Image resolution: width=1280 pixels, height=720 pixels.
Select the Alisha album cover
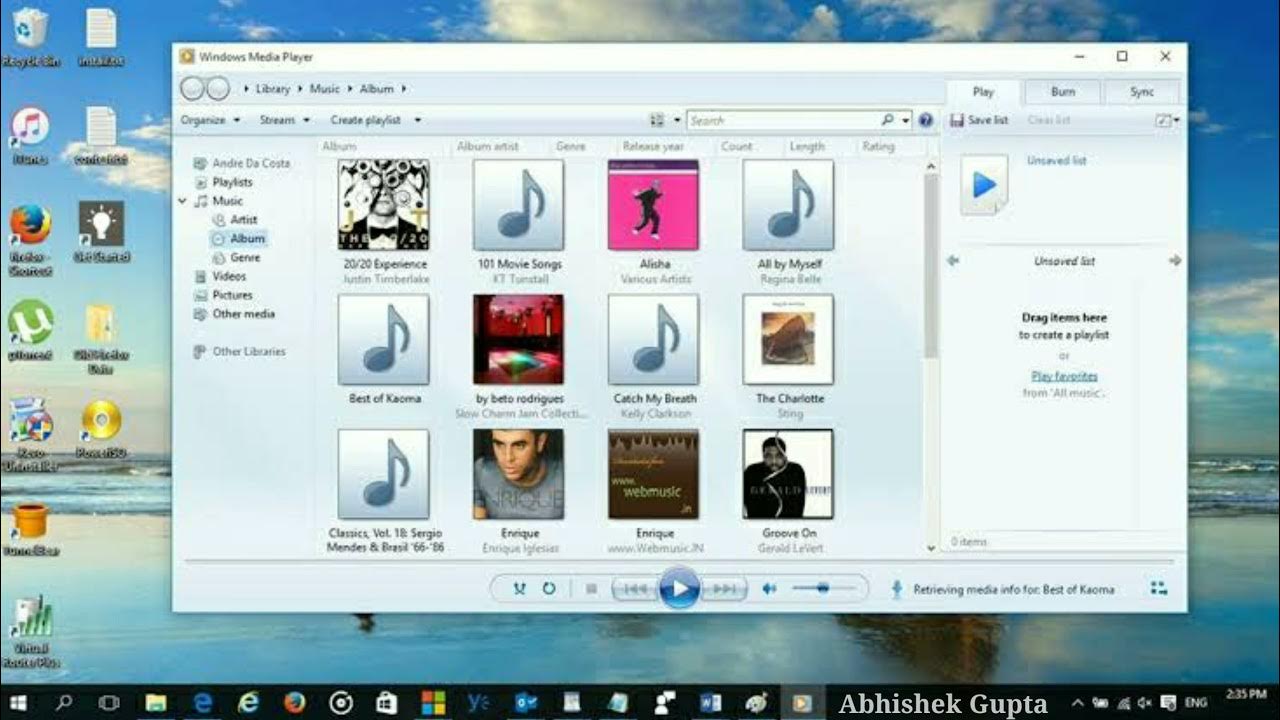click(653, 205)
